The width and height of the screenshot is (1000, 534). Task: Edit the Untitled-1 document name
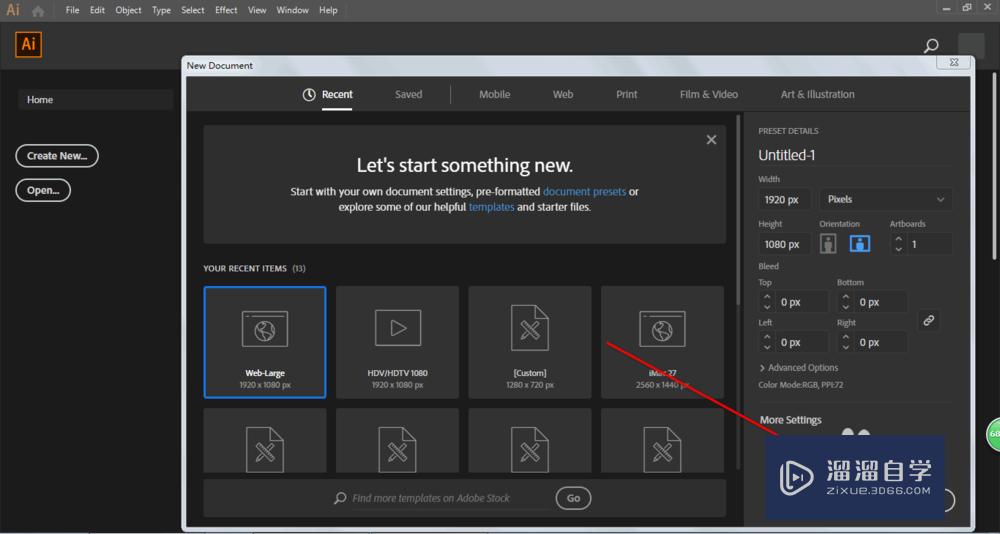pos(855,155)
